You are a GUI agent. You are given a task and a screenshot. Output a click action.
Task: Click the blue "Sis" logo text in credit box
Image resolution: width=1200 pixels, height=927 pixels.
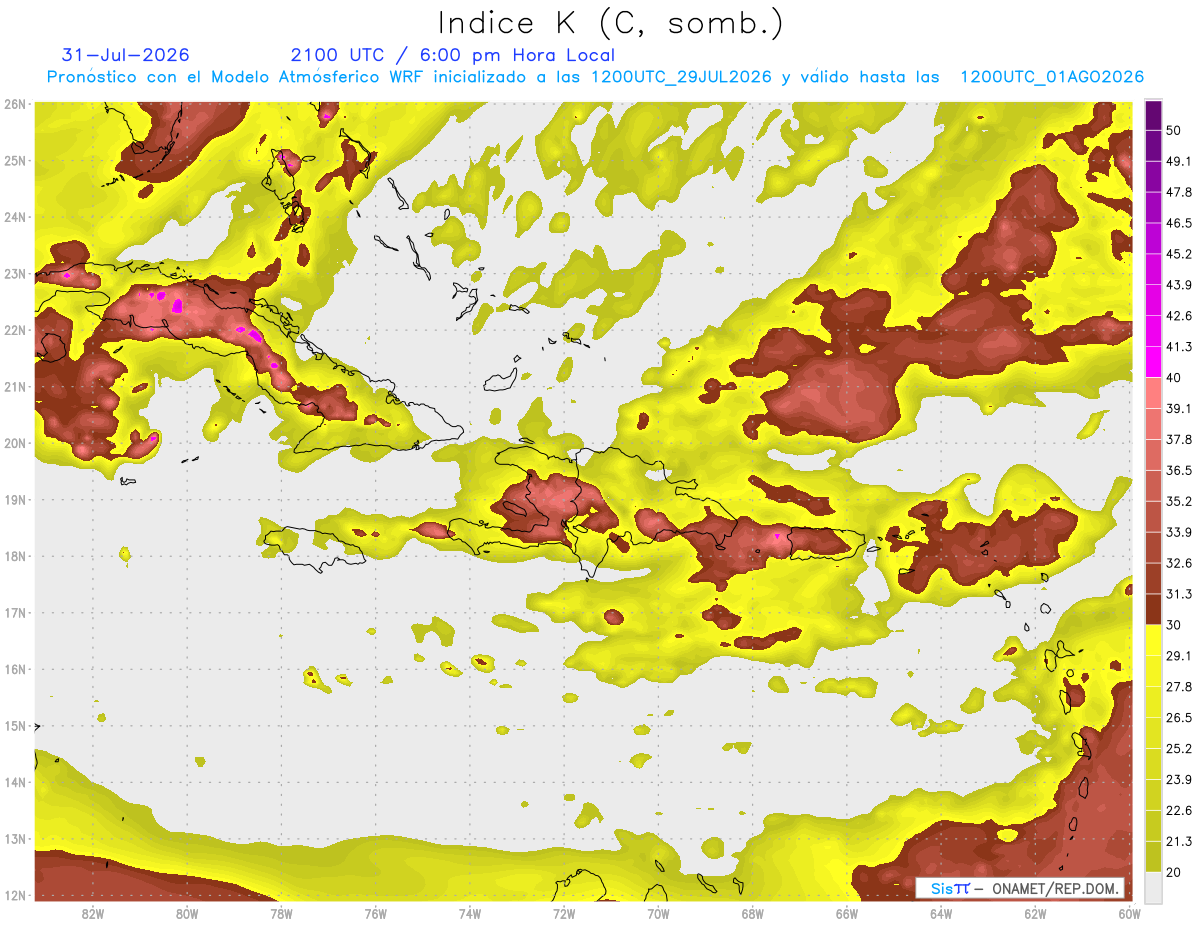941,888
